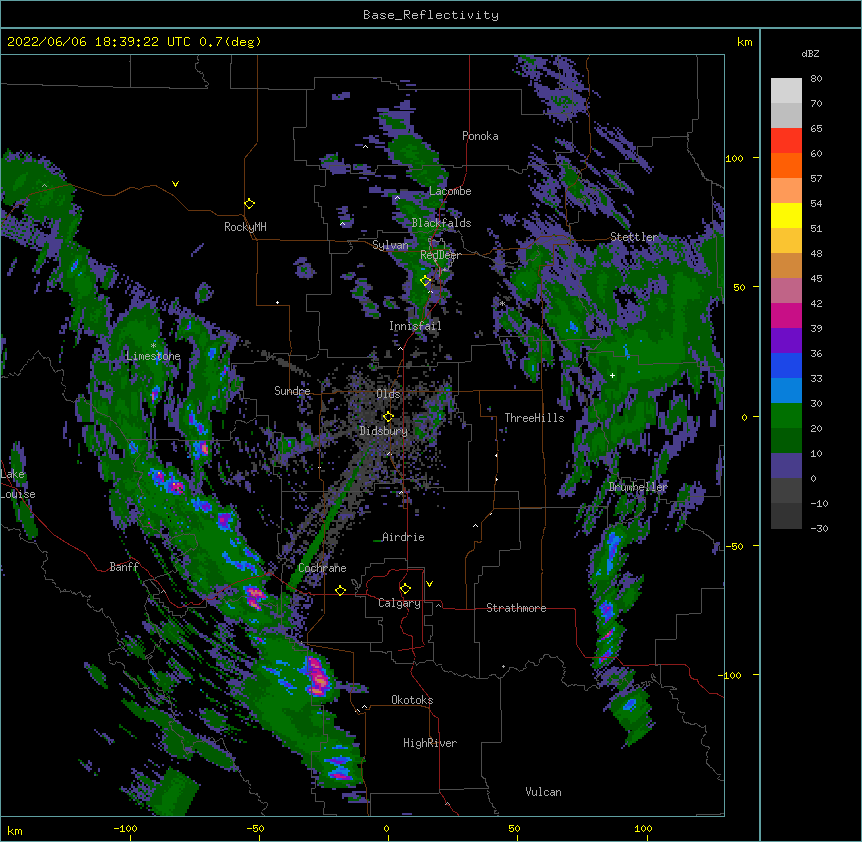Click the yellow radar marker near RockyMH
The image size is (862, 842).
coord(249,204)
